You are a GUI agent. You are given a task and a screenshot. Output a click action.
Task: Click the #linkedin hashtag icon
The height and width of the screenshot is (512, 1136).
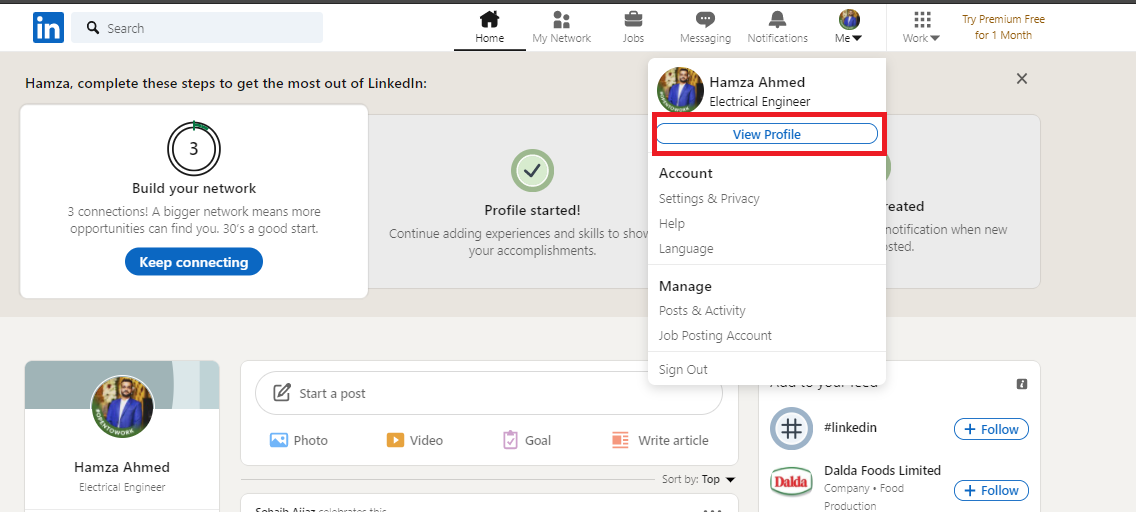(x=791, y=429)
